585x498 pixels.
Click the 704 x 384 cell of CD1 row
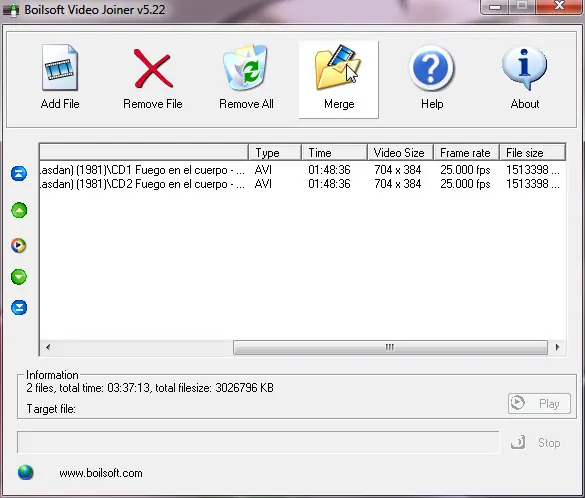click(x=398, y=170)
